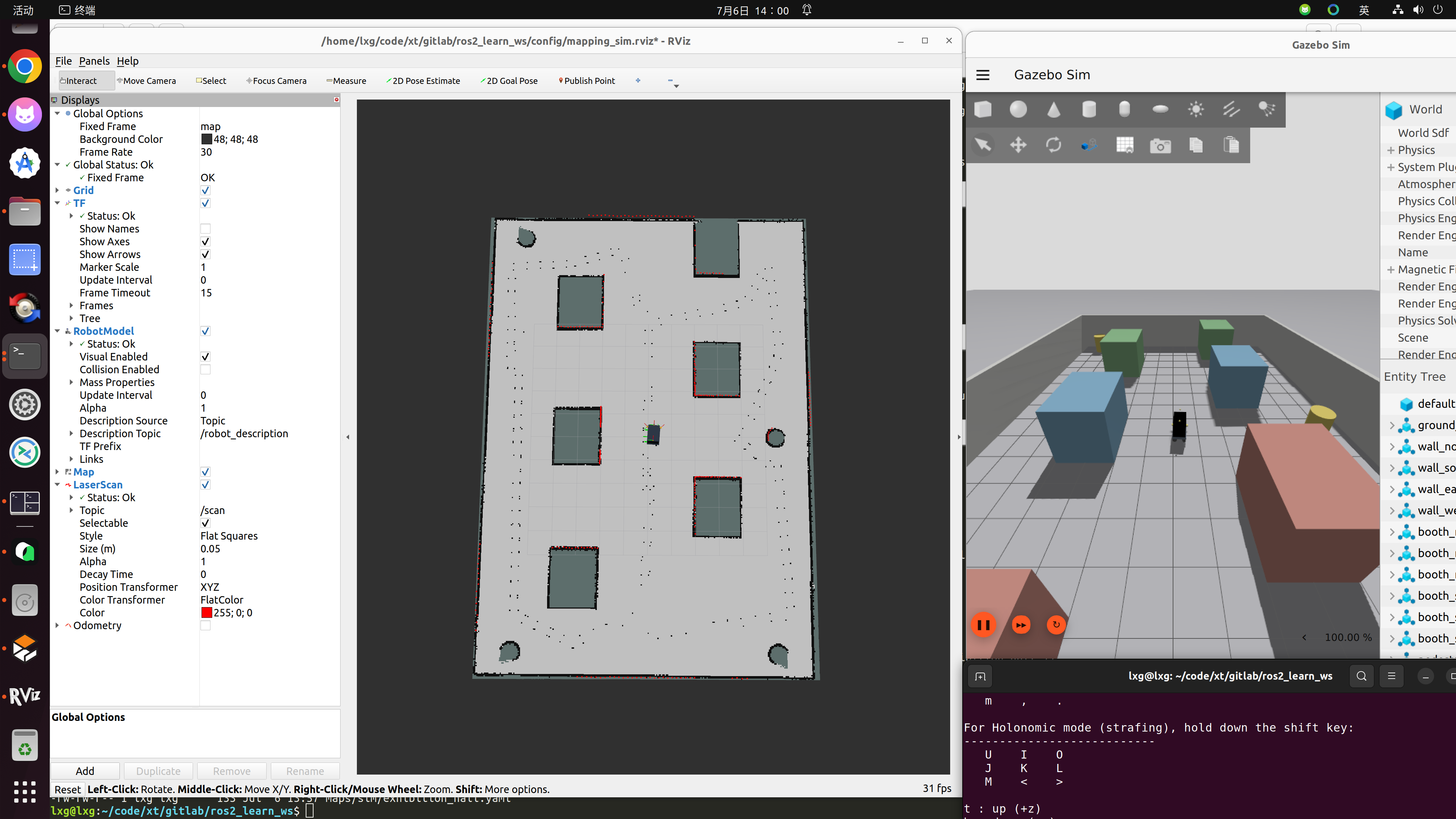
Task: Expand the TF Frames entry
Action: (71, 306)
